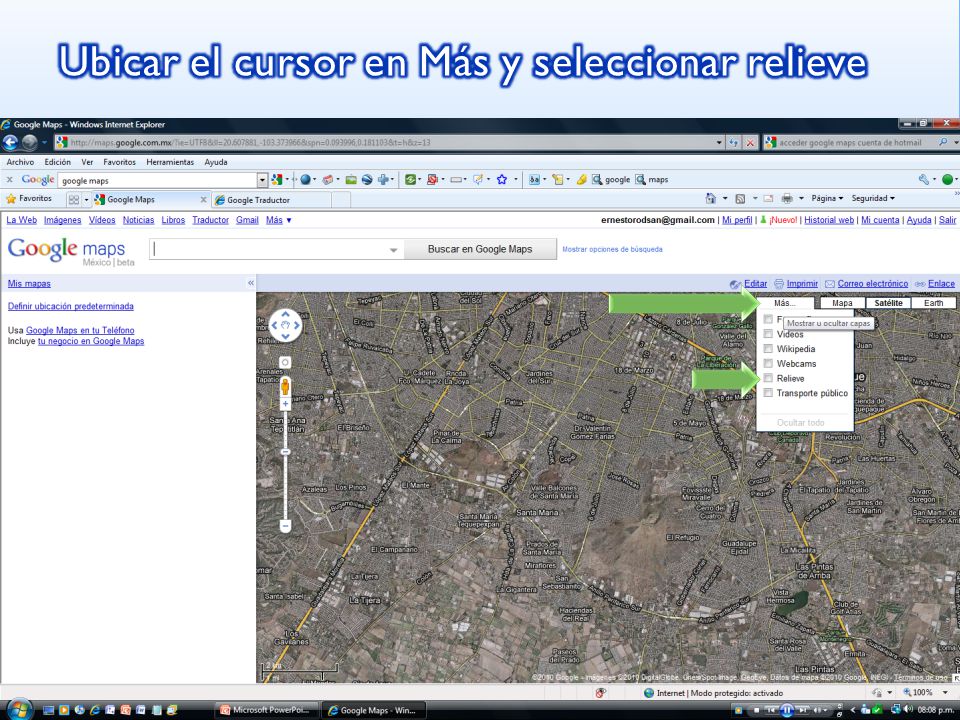
Task: Click the volume speaker icon in system tray
Action: click(x=908, y=710)
